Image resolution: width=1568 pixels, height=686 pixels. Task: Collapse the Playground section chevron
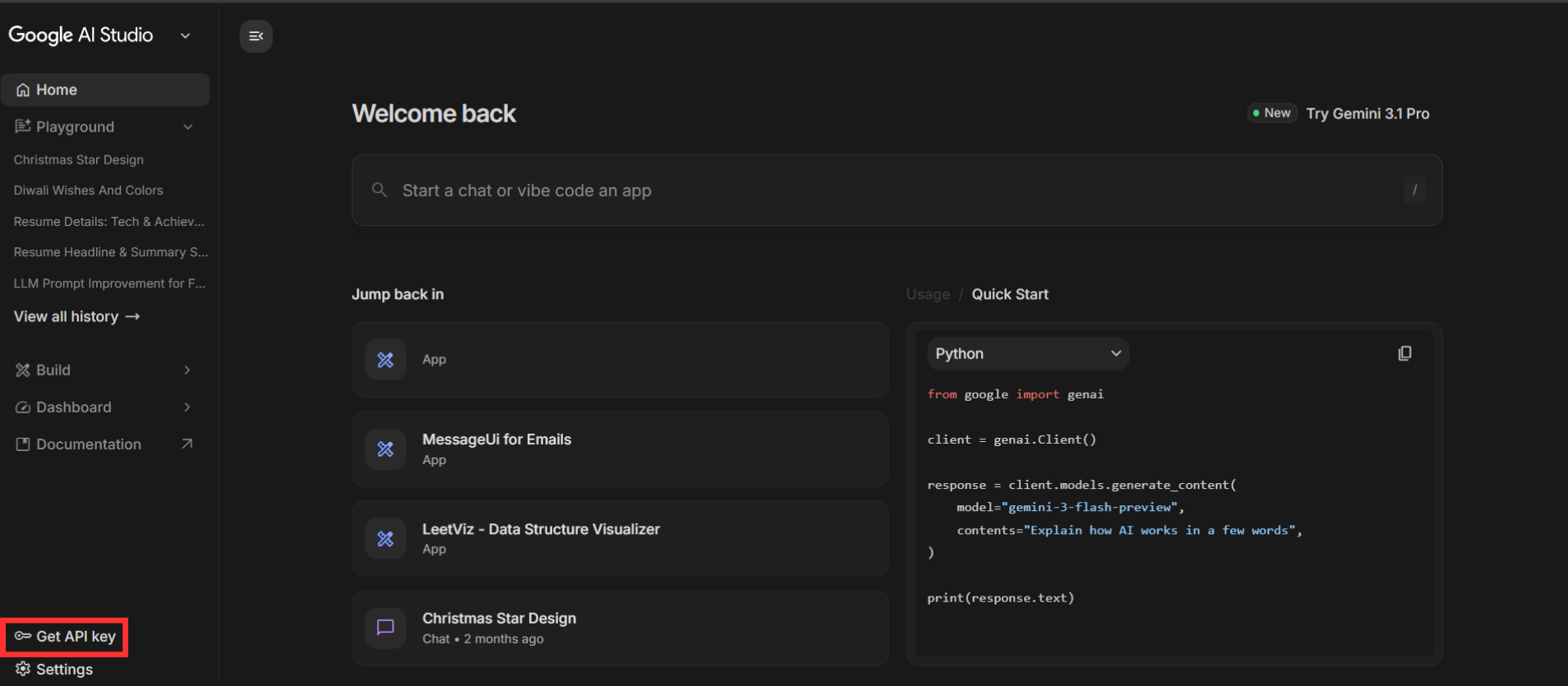pos(188,127)
